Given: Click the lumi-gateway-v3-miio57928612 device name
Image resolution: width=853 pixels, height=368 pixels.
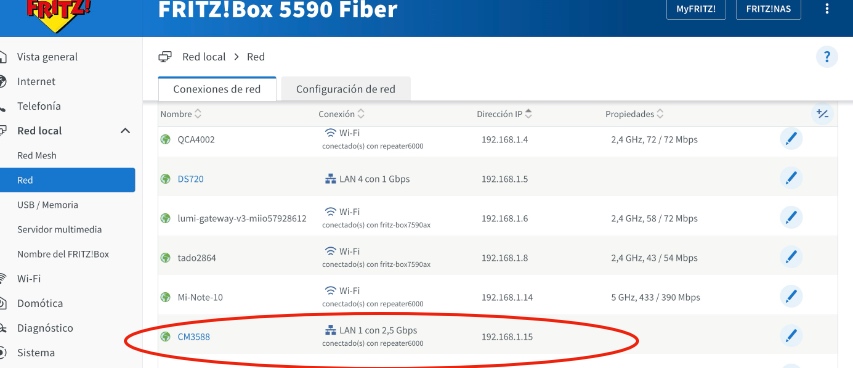Looking at the screenshot, I should coord(242,218).
